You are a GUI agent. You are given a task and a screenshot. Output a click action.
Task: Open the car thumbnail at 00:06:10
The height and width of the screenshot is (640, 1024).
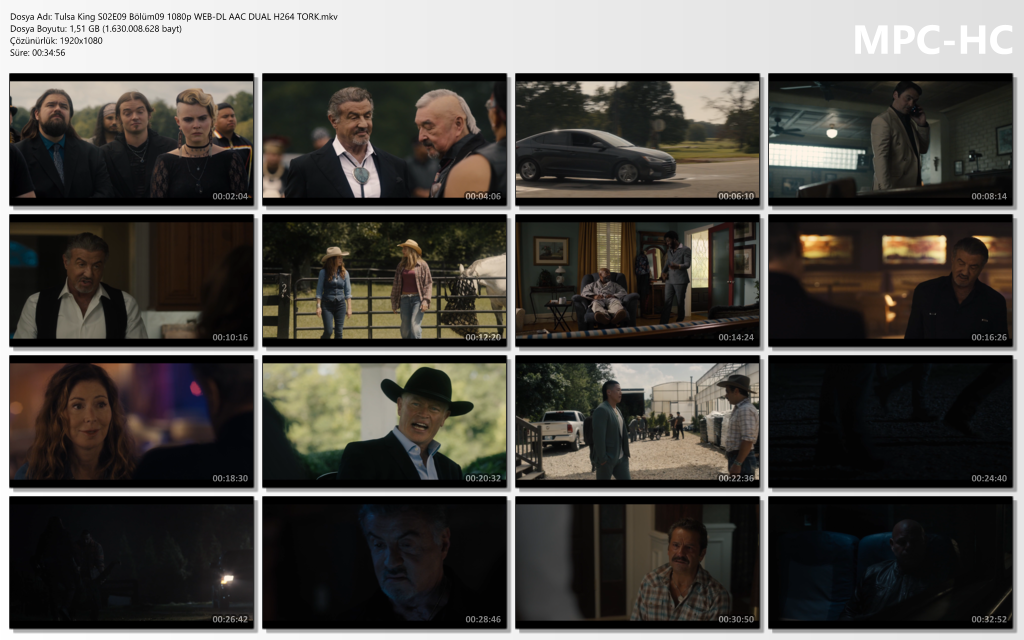[x=637, y=139]
